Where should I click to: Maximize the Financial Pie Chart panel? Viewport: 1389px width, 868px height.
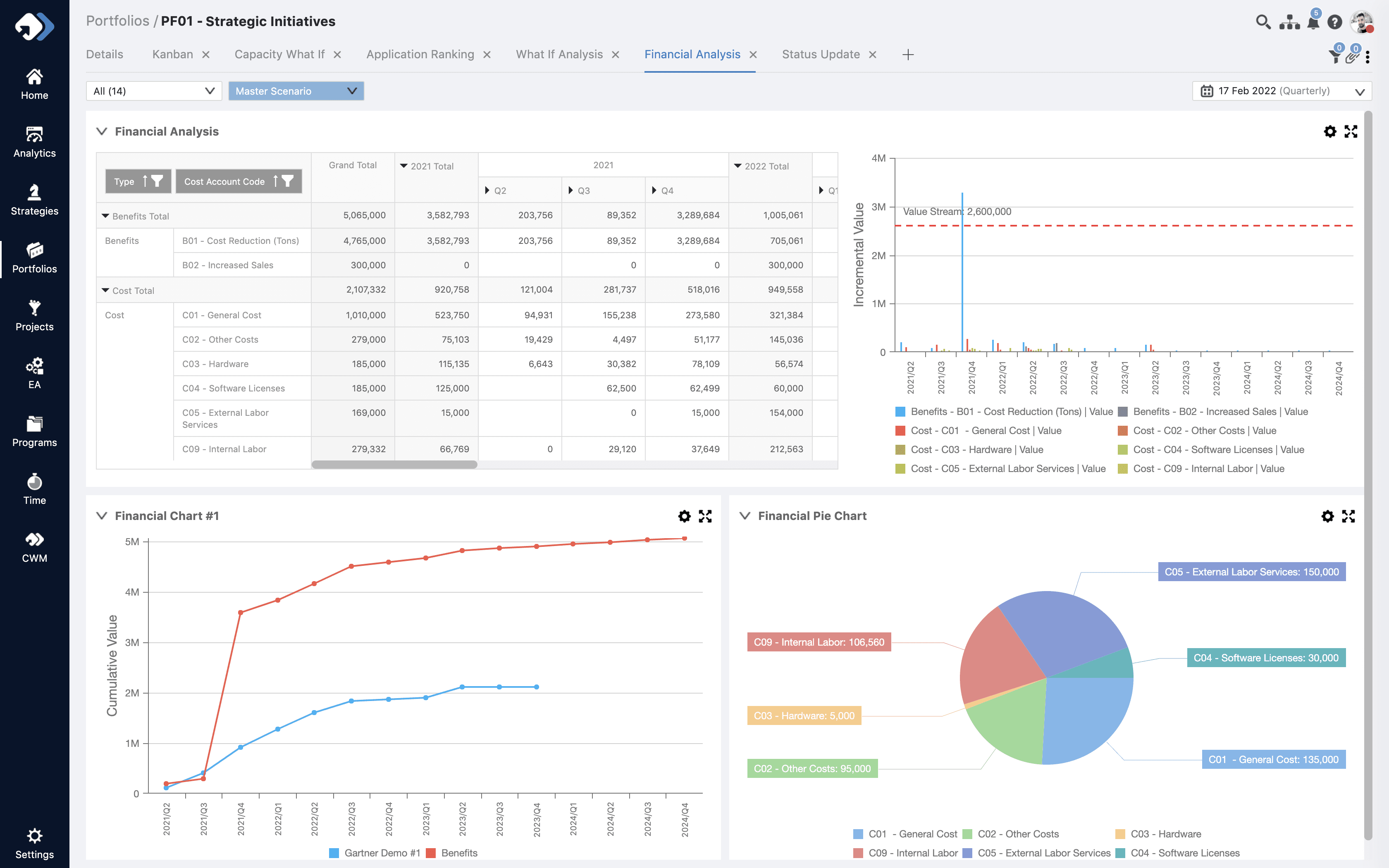[1348, 516]
